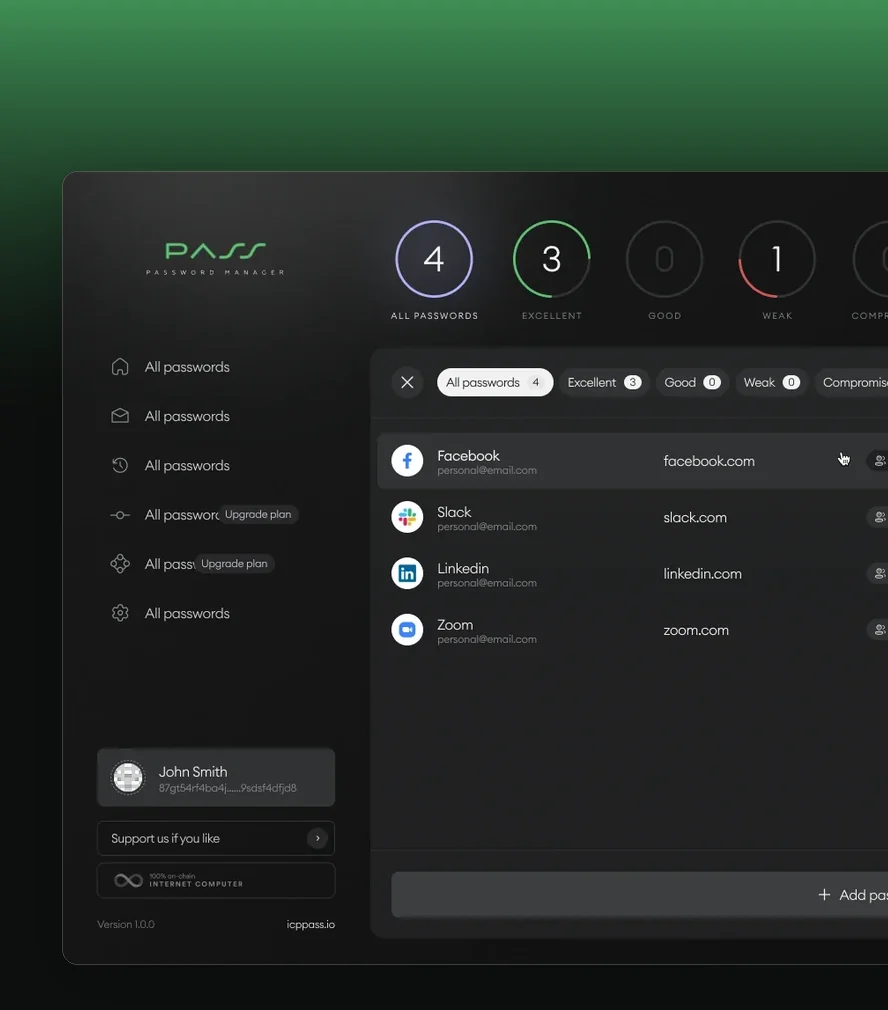The image size is (888, 1010).
Task: Click share users icon on Zoom row
Action: coord(880,629)
